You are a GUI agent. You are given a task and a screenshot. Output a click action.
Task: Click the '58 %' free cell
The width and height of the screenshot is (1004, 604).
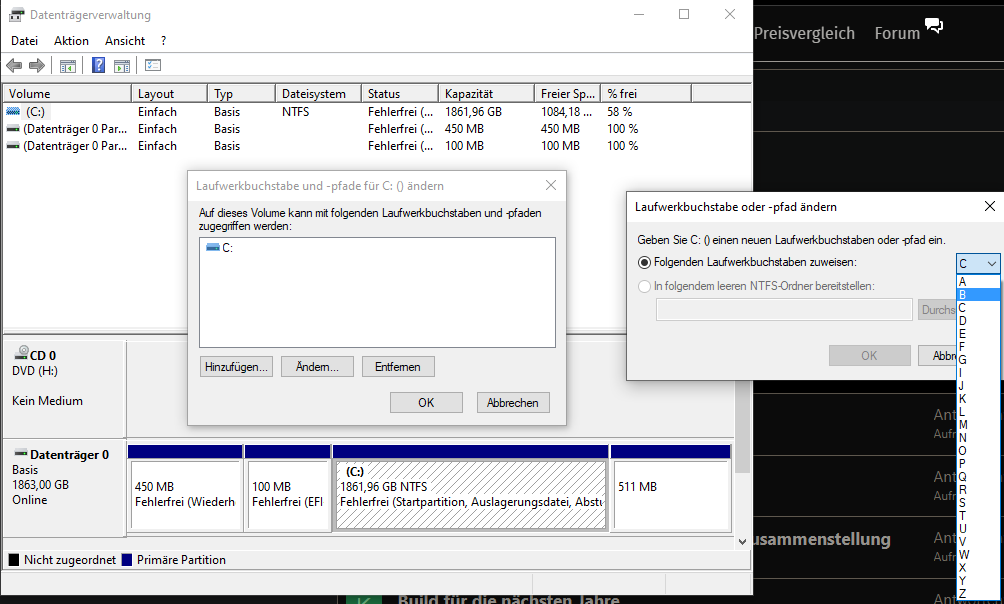tap(619, 111)
